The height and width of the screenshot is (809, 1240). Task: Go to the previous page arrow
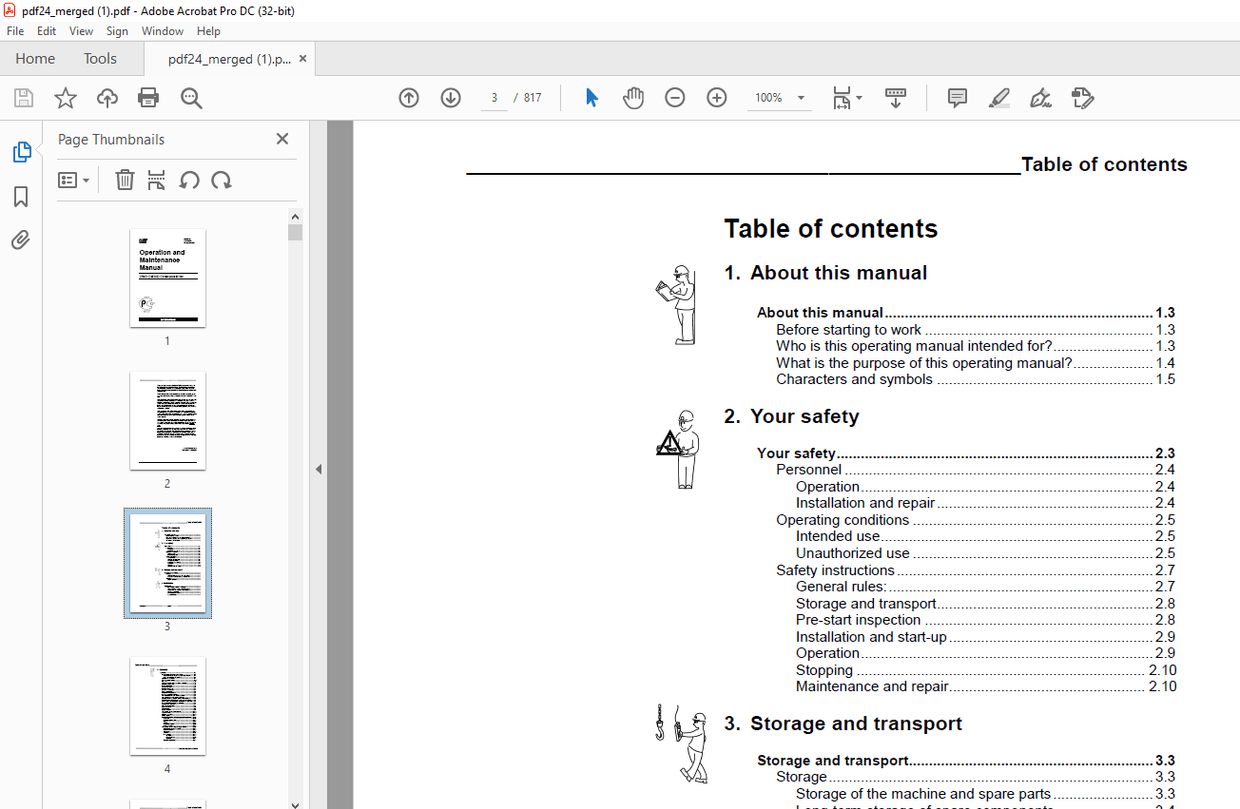click(x=409, y=98)
